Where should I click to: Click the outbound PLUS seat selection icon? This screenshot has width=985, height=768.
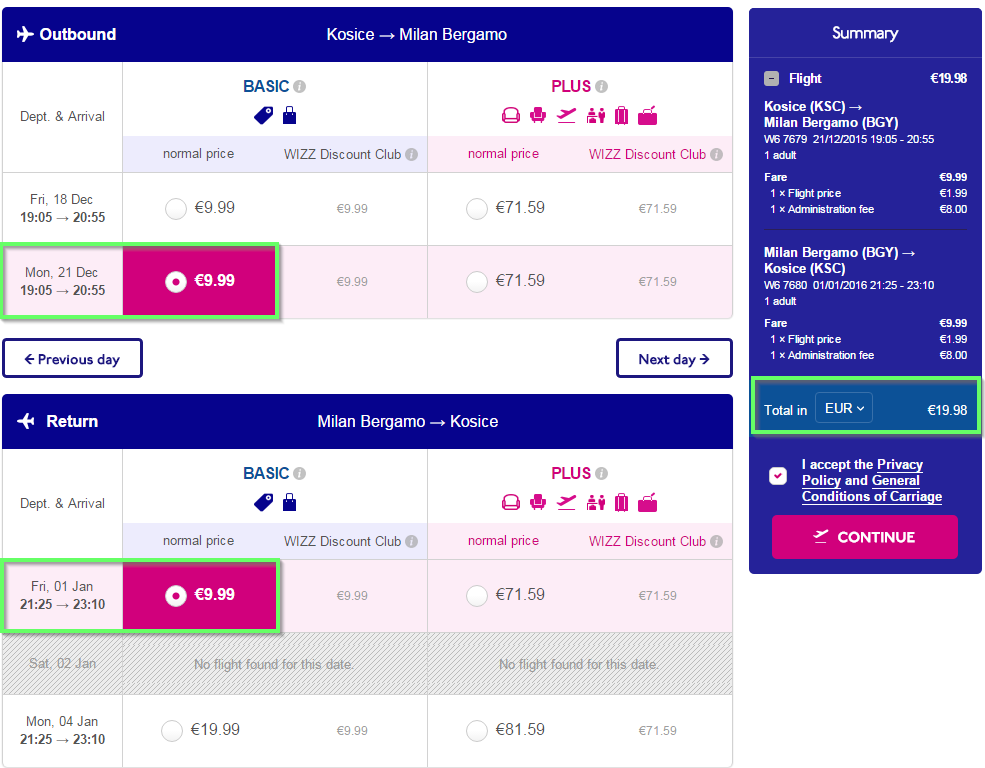click(x=538, y=116)
